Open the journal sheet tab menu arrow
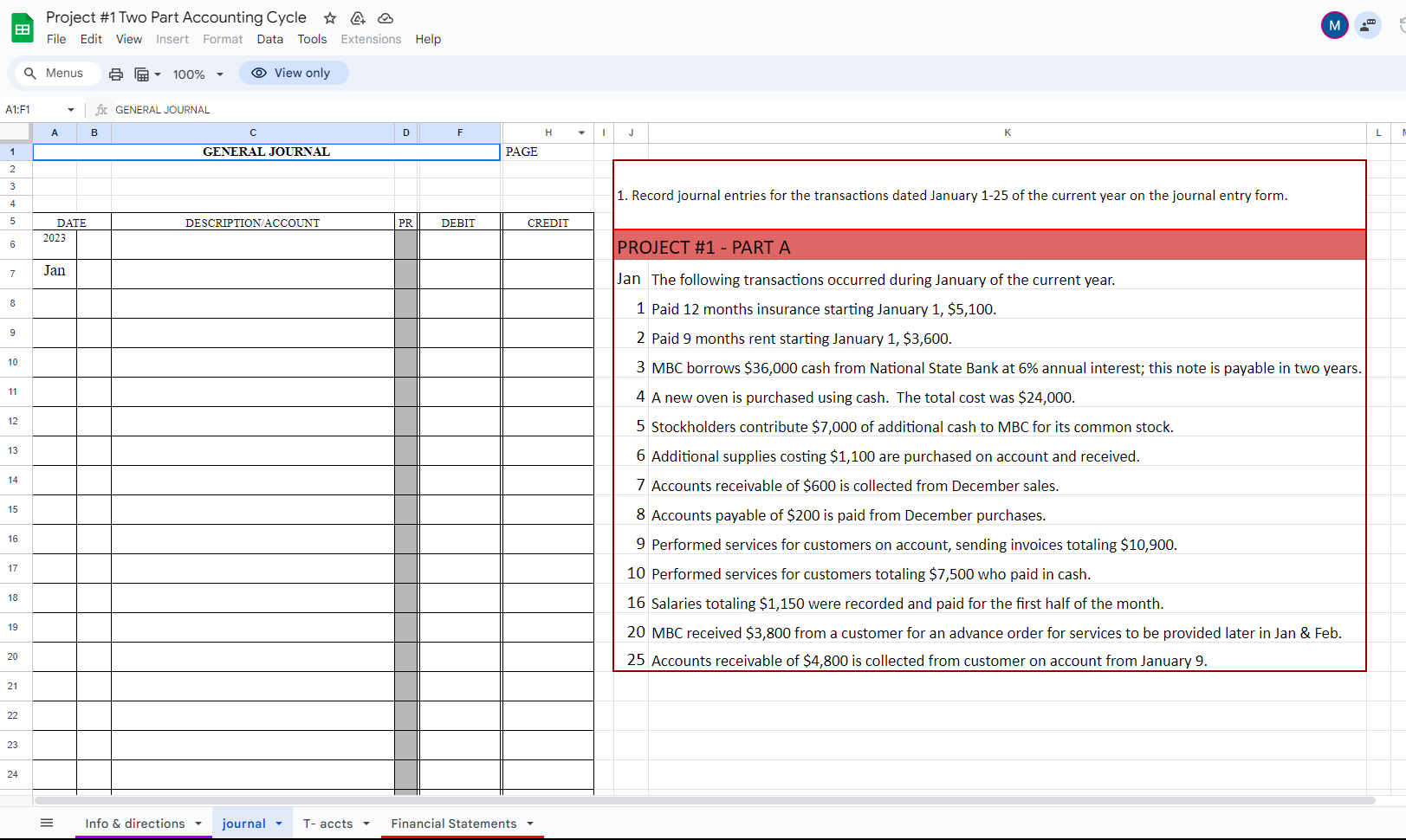Image resolution: width=1406 pixels, height=840 pixels. 279,824
